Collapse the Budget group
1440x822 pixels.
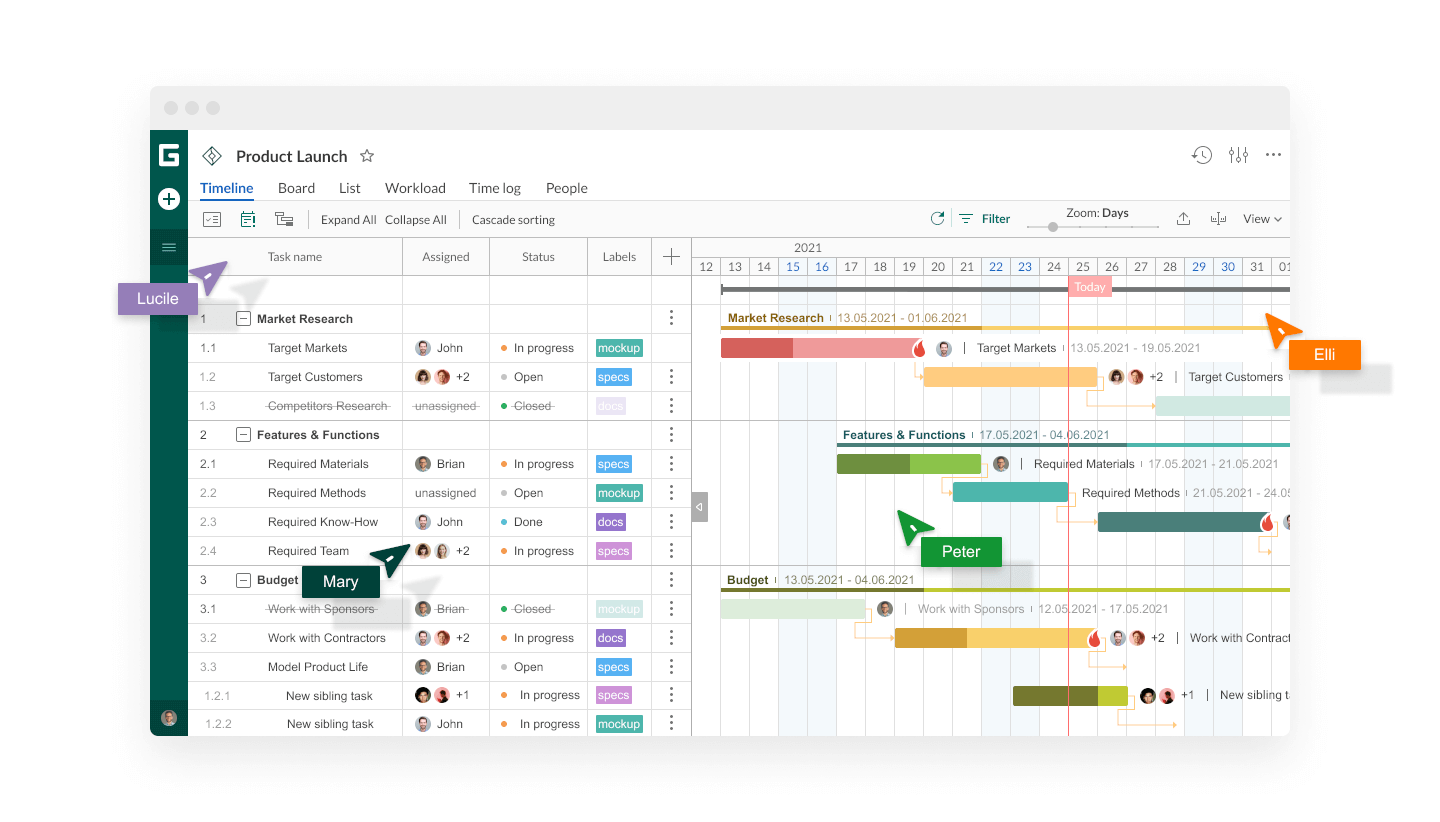coord(243,579)
